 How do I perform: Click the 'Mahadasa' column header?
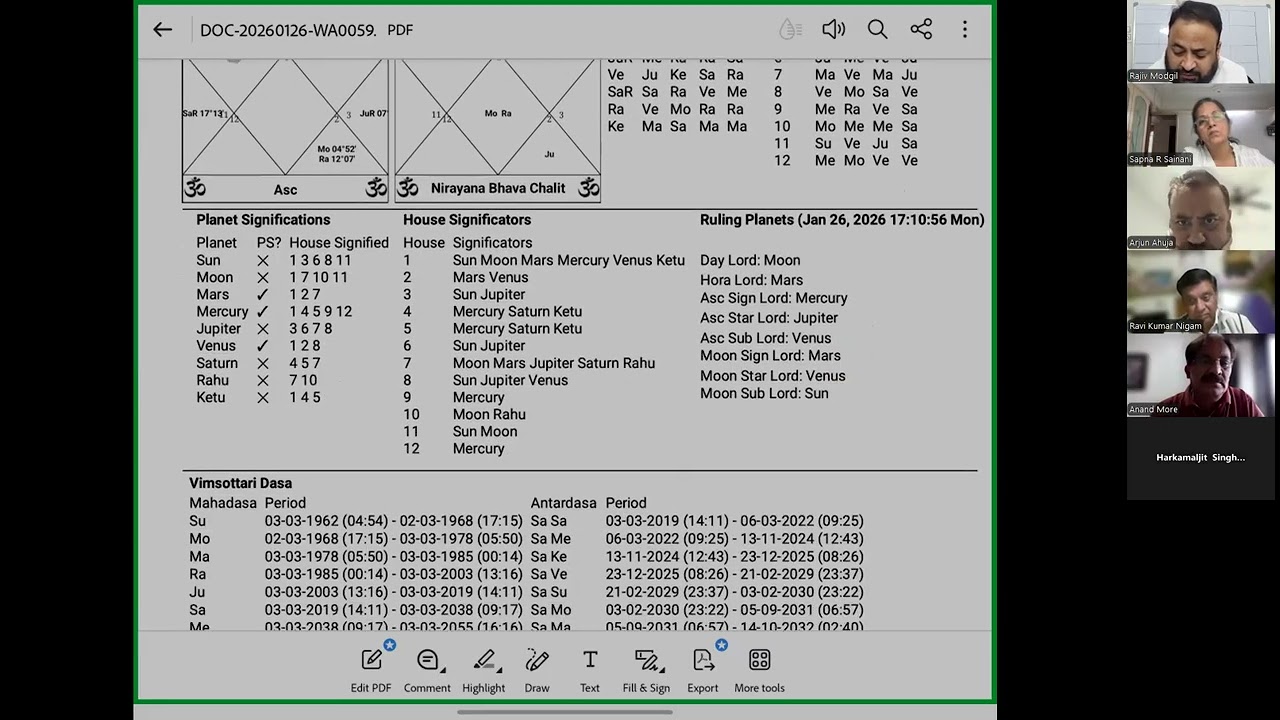tap(223, 503)
